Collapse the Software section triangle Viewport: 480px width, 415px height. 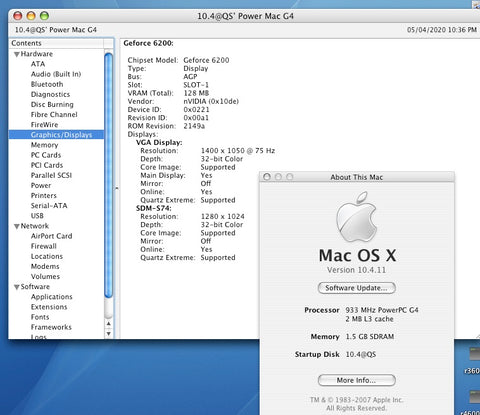point(17,287)
